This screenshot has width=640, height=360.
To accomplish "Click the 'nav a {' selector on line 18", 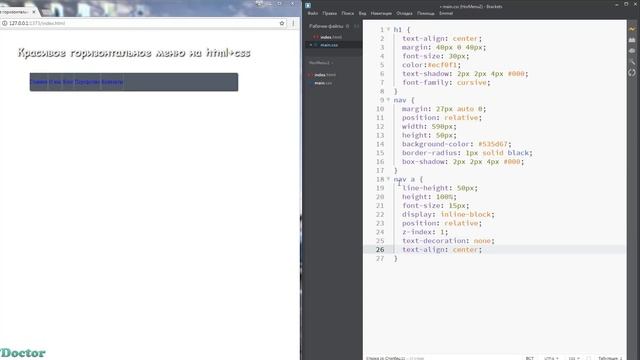I will [408, 179].
